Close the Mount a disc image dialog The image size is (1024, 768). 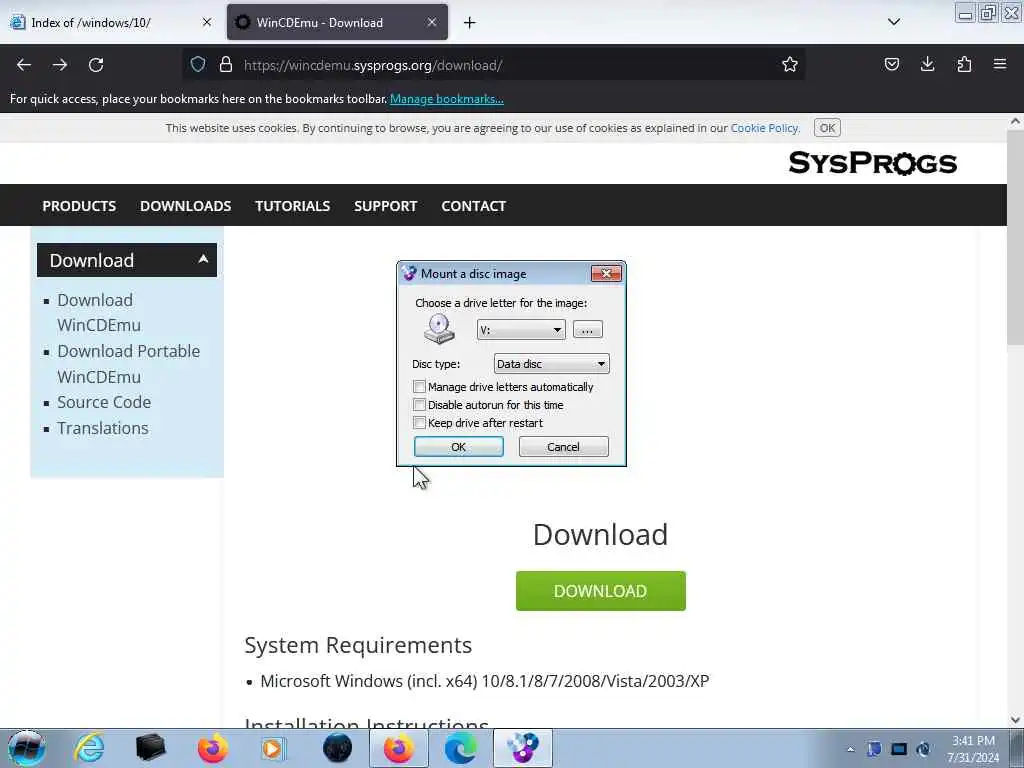606,273
